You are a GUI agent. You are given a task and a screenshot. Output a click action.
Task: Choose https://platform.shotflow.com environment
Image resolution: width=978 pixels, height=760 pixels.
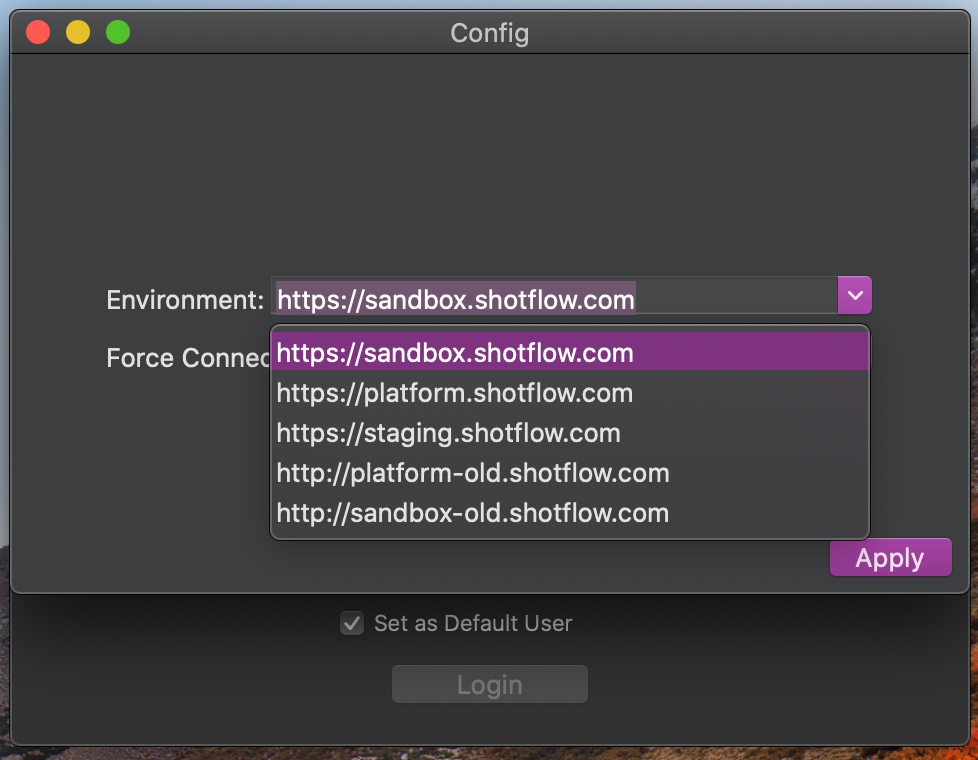tap(570, 393)
